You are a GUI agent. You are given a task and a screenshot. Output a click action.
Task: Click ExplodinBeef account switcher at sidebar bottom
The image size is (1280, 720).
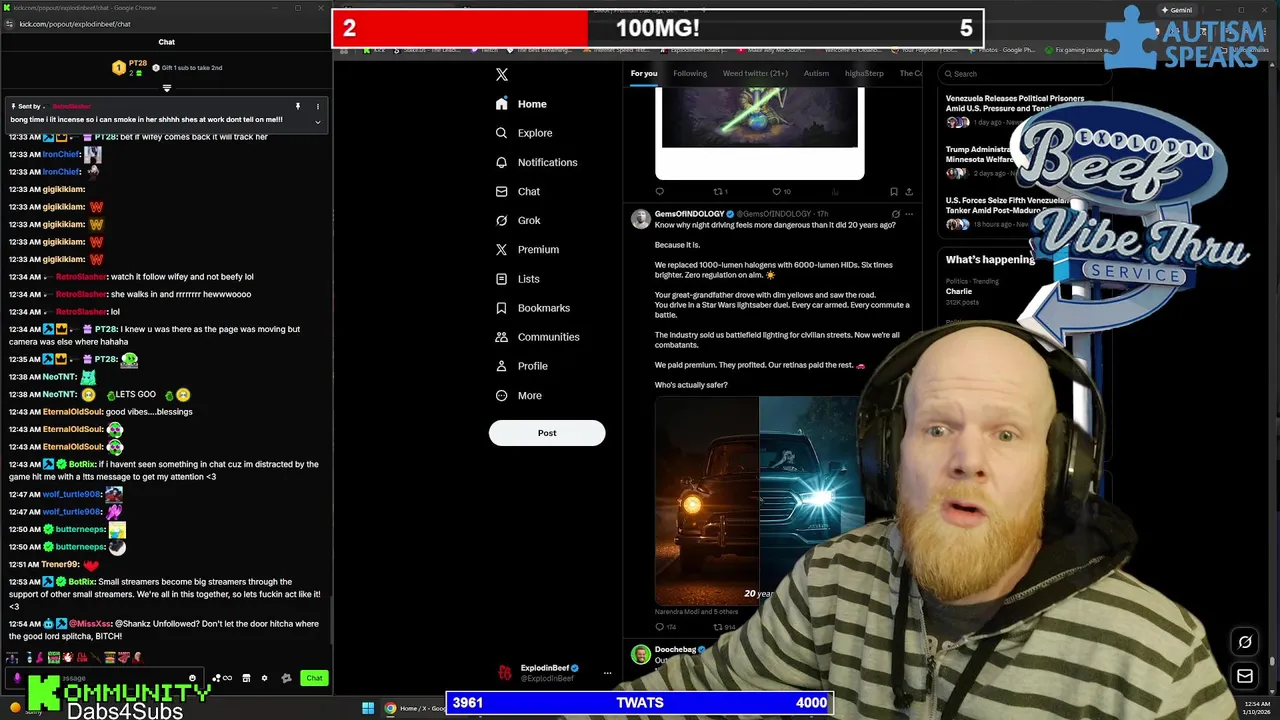(553, 673)
